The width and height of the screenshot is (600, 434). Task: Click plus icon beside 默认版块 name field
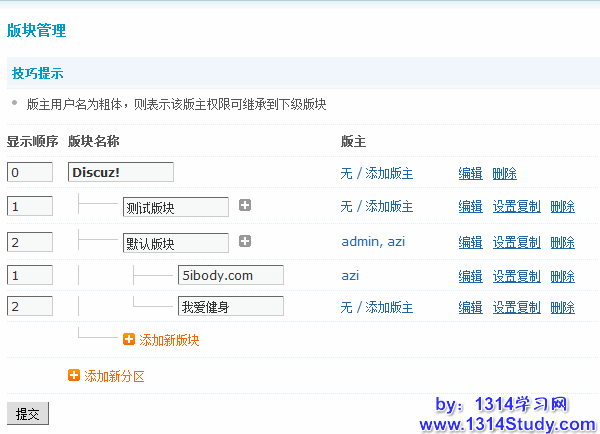point(245,241)
